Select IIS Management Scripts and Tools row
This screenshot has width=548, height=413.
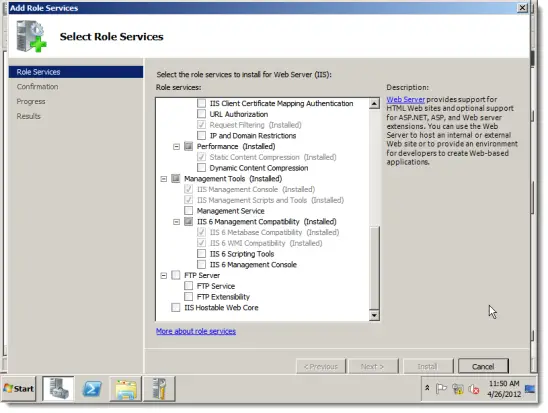coord(264,200)
